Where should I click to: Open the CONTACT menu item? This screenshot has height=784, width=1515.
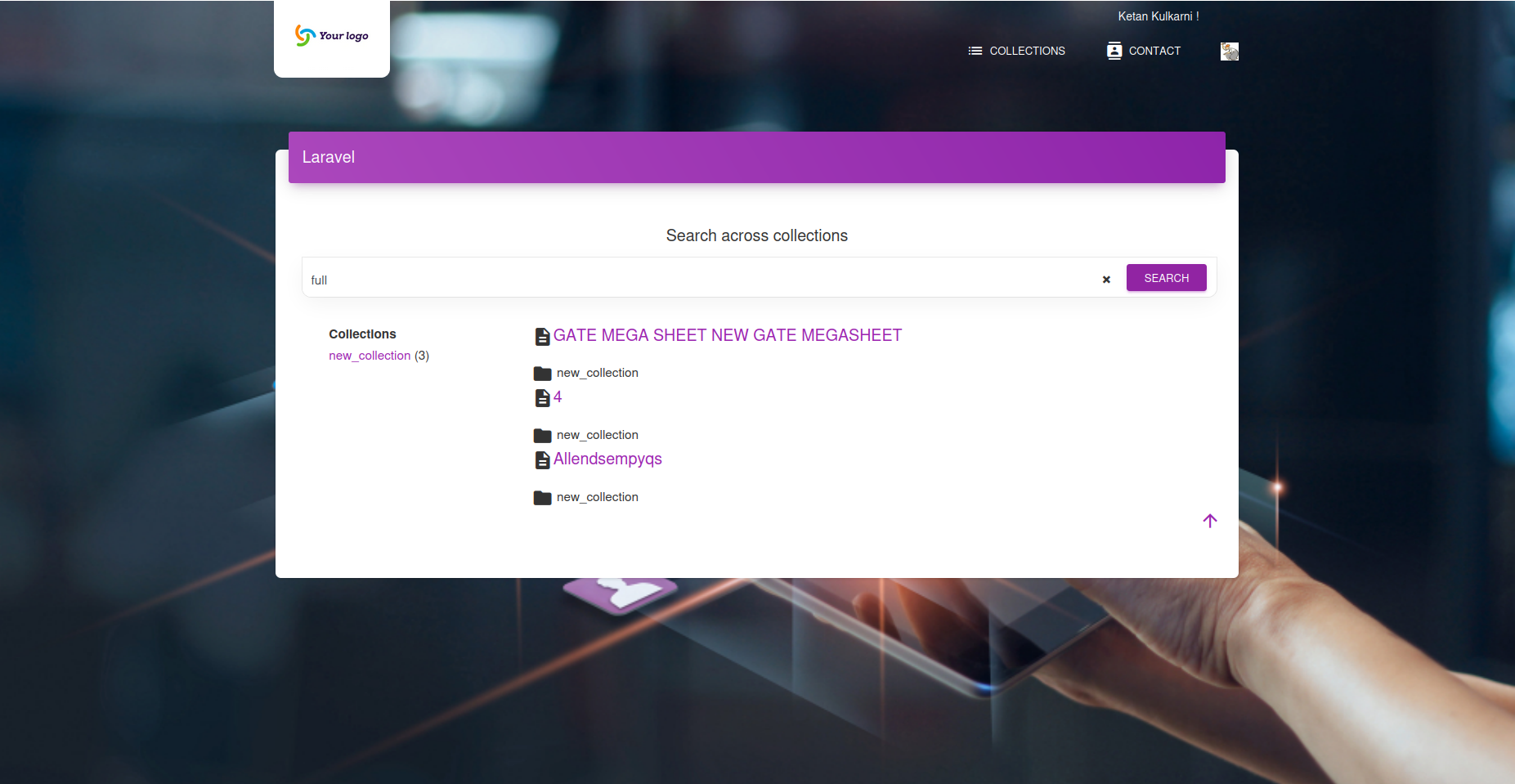[1154, 51]
